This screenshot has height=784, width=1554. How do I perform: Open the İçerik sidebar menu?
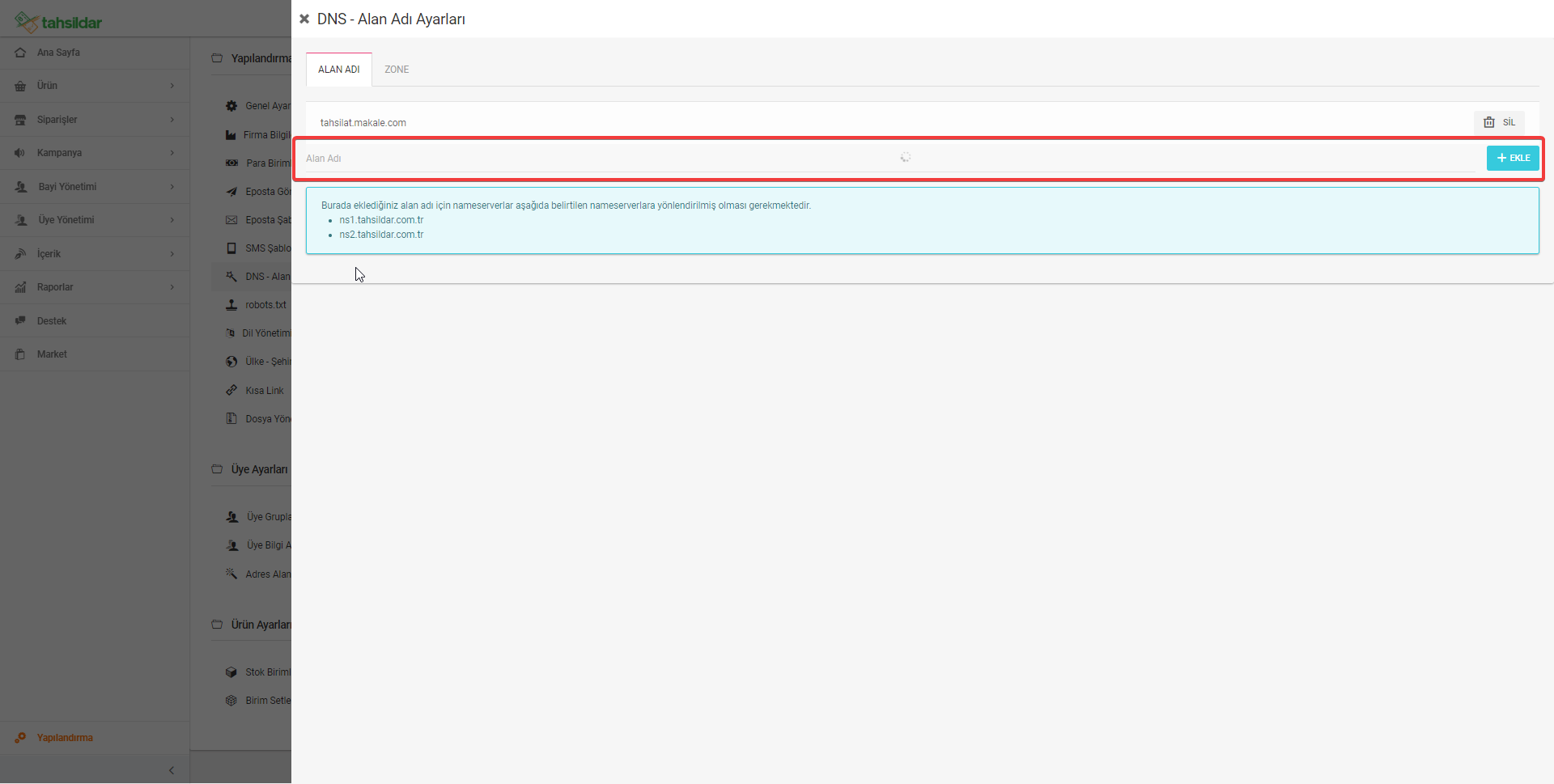pyautogui.click(x=95, y=254)
